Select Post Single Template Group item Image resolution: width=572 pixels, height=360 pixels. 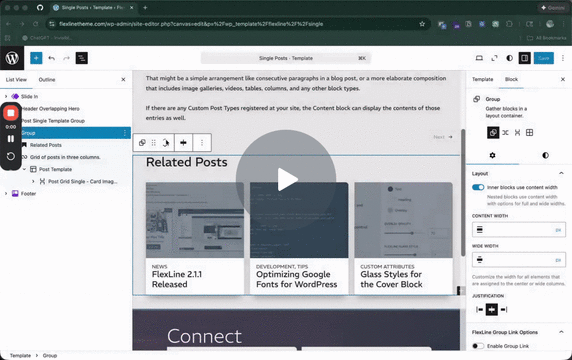(x=53, y=121)
